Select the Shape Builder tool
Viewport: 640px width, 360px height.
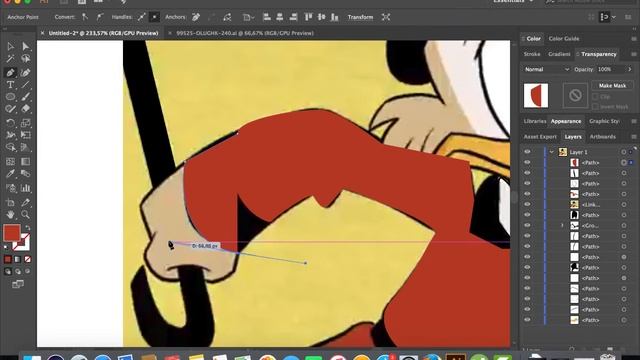click(x=11, y=147)
